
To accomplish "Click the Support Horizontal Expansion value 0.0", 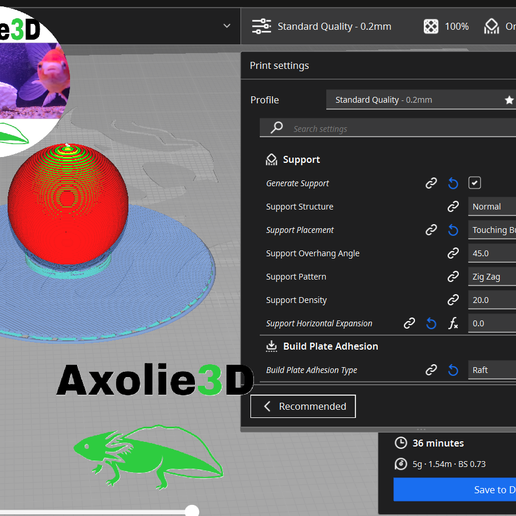I will point(492,323).
